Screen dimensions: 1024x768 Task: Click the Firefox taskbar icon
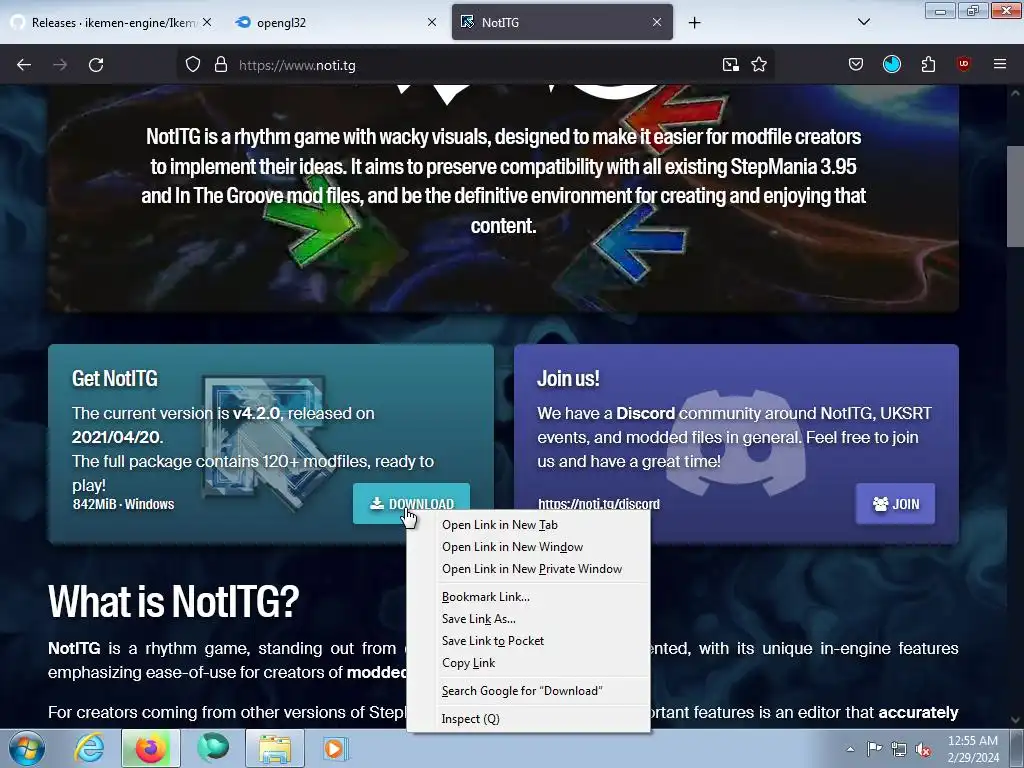[150, 748]
